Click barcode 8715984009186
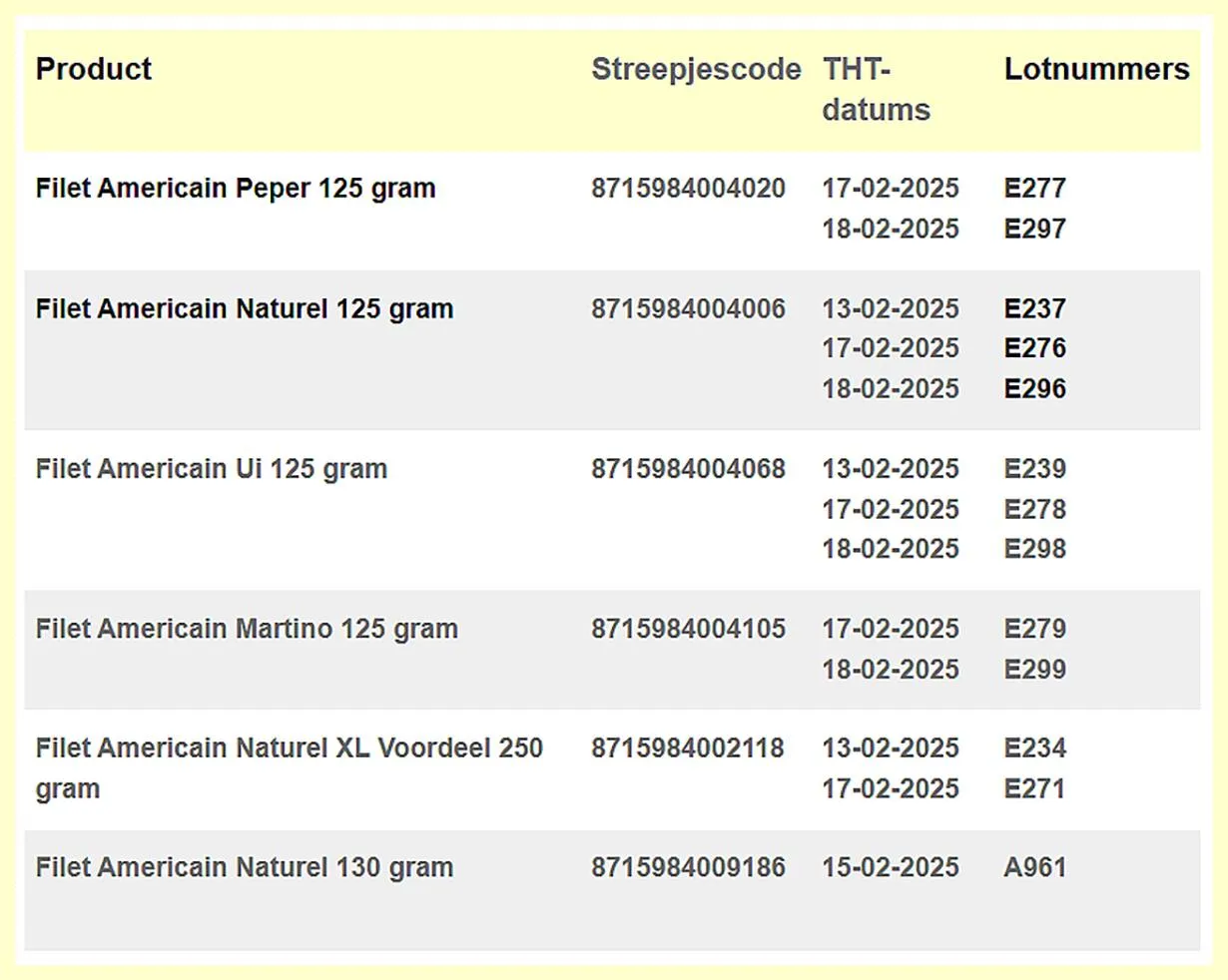This screenshot has height=980, width=1228. [x=688, y=868]
